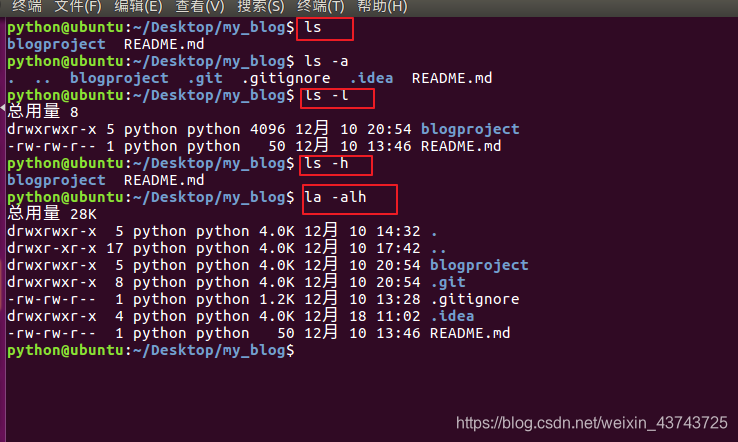The height and width of the screenshot is (442, 738).
Task: Click the final empty prompt line
Action: pyautogui.click(x=151, y=351)
